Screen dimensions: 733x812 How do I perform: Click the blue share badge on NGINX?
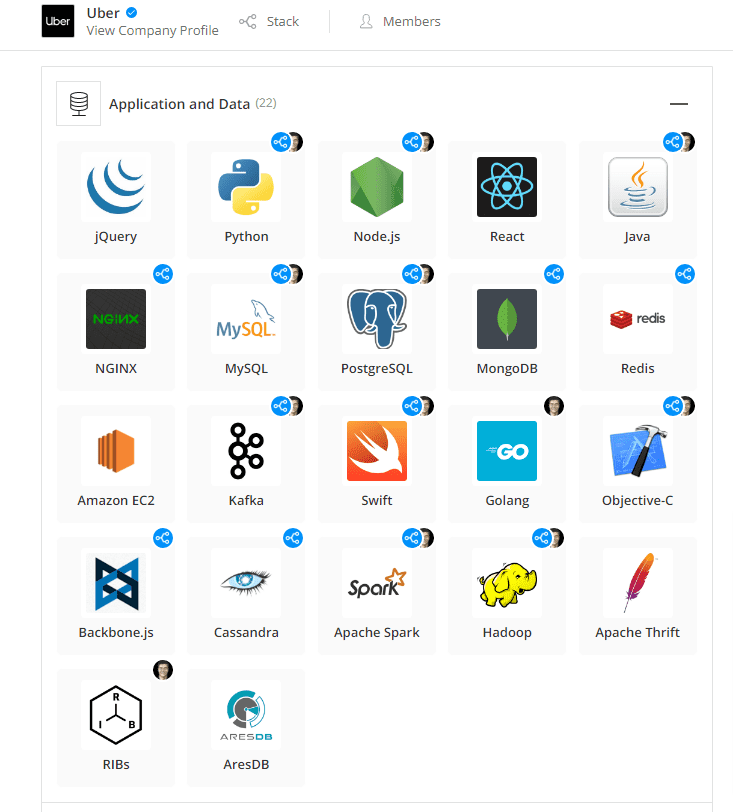163,274
